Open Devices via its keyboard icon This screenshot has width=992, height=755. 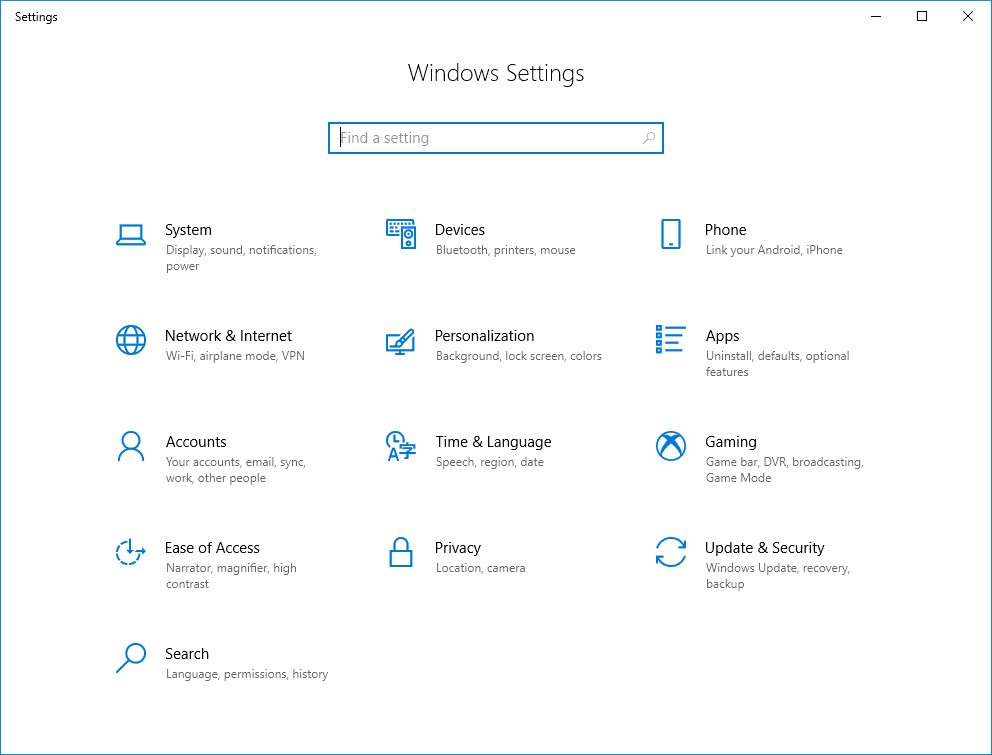click(401, 234)
